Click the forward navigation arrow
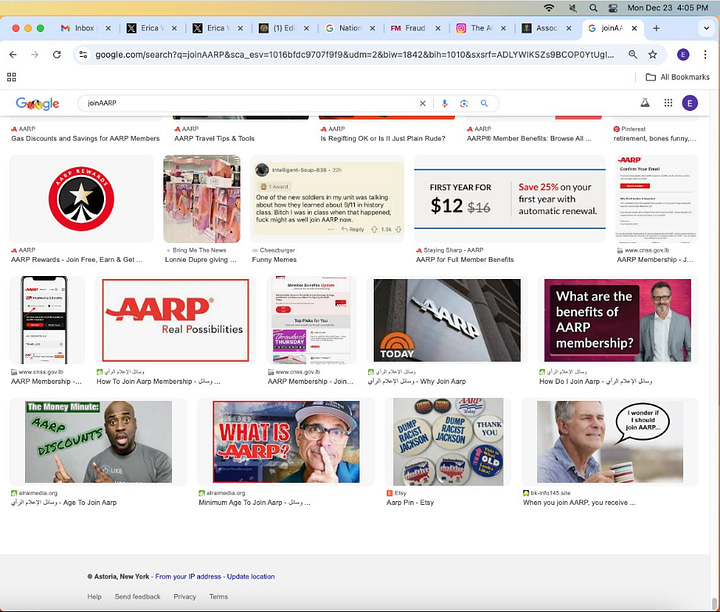Viewport: 720px width, 612px height. 35,55
